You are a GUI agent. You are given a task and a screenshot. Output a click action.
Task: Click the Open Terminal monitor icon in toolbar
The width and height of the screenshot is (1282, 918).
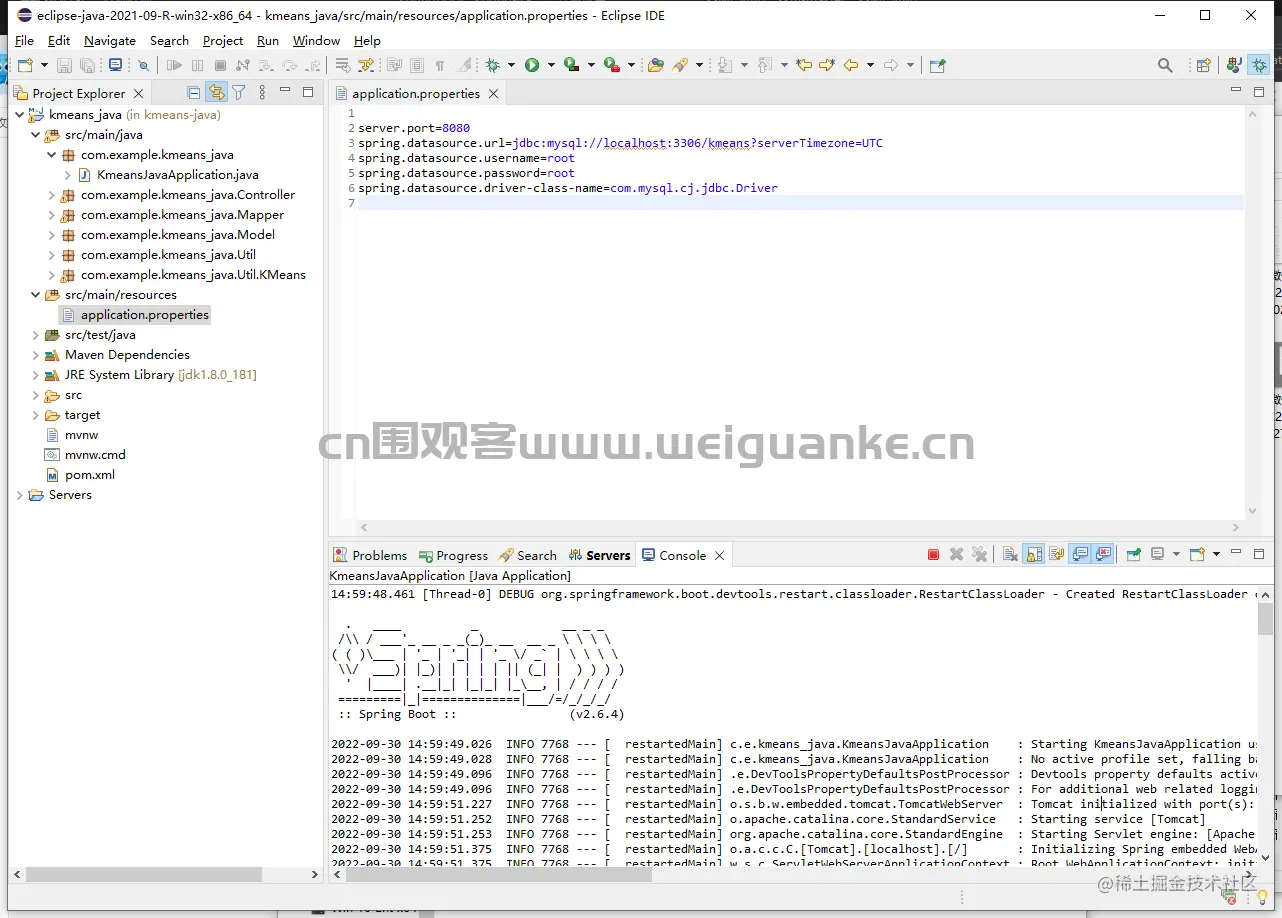[x=116, y=65]
